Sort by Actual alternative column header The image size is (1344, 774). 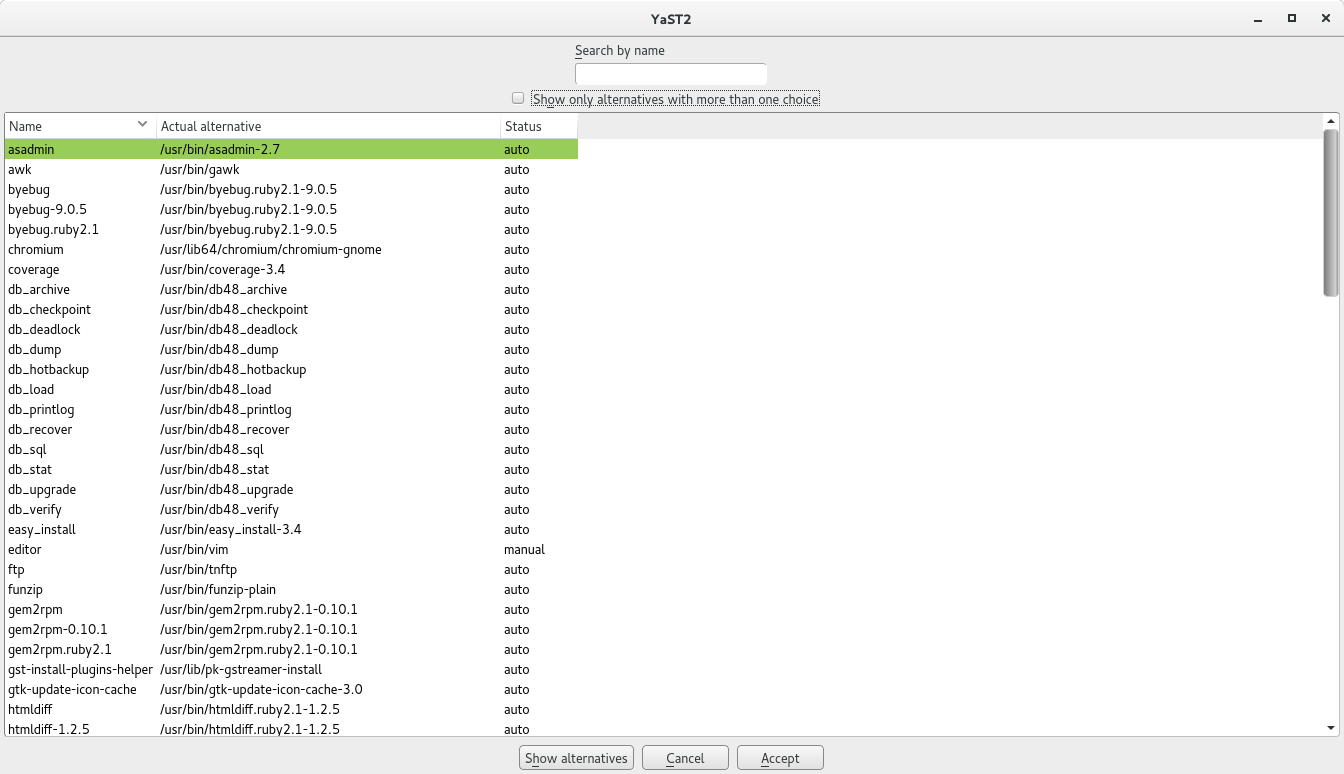[x=328, y=126]
